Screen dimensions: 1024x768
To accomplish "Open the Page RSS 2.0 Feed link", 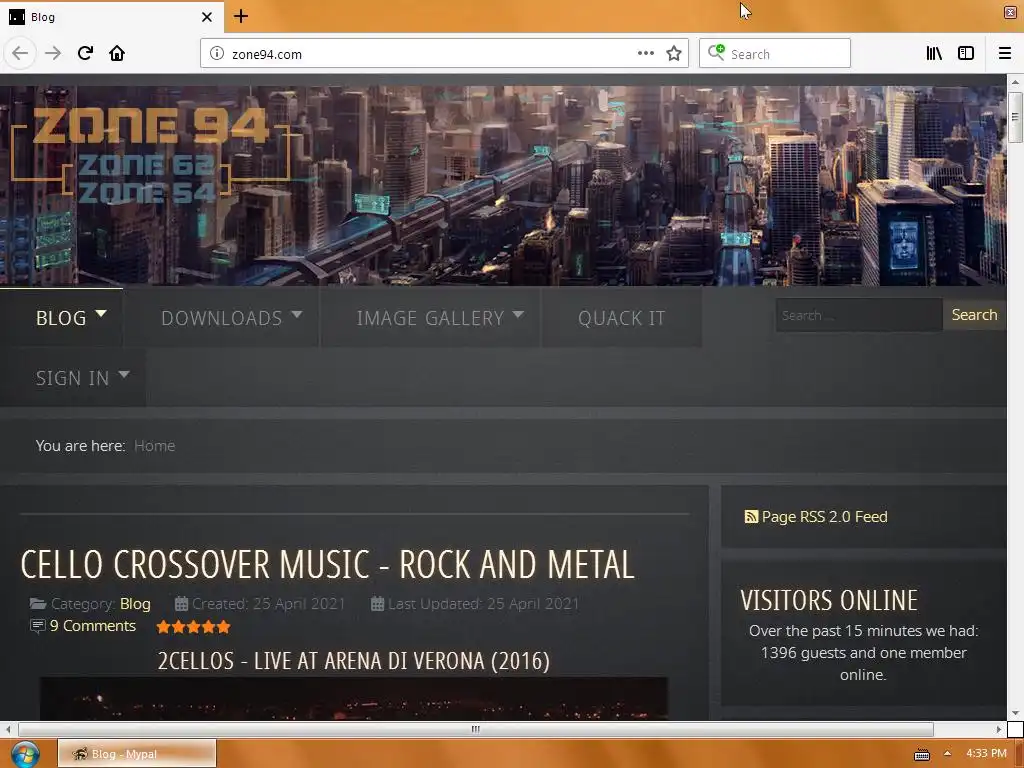I will pos(824,517).
